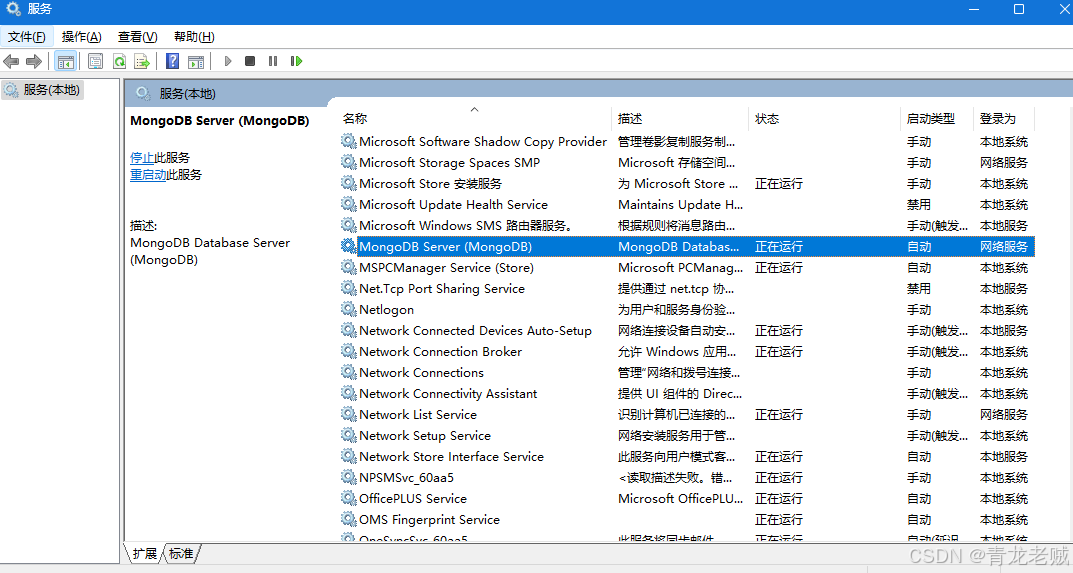Image resolution: width=1073 pixels, height=573 pixels.
Task: Click gear icon of MongoDB Server row
Action: coord(349,246)
